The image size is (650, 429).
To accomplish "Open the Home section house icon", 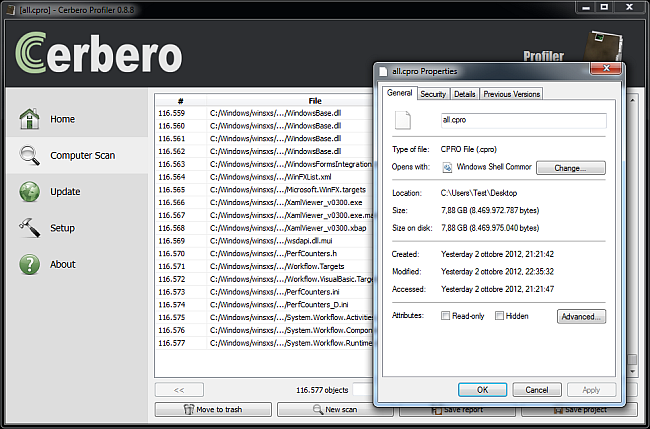I will coord(29,119).
